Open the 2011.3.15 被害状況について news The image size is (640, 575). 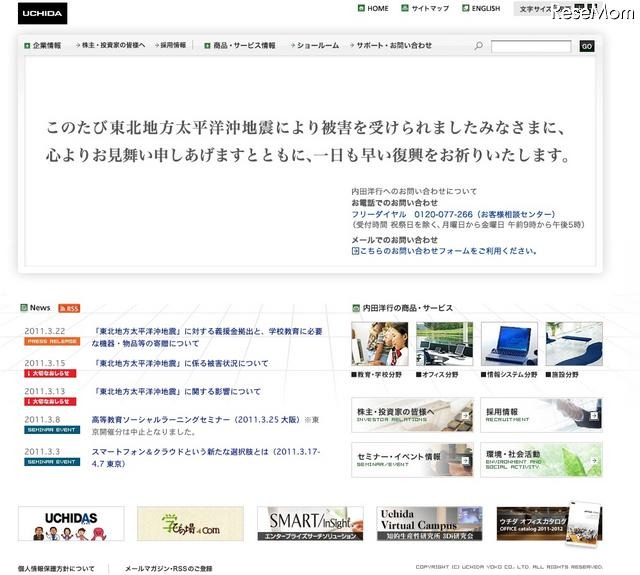coord(180,363)
